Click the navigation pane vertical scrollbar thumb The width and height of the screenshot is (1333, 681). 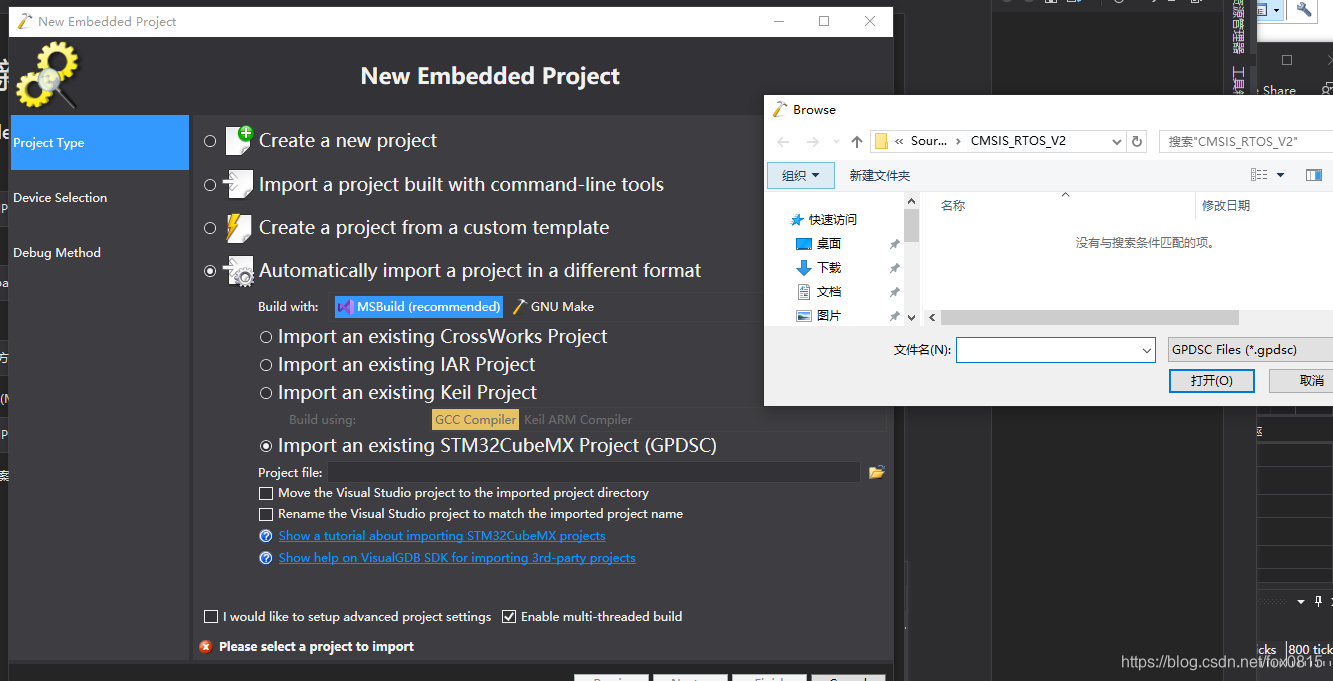(911, 225)
